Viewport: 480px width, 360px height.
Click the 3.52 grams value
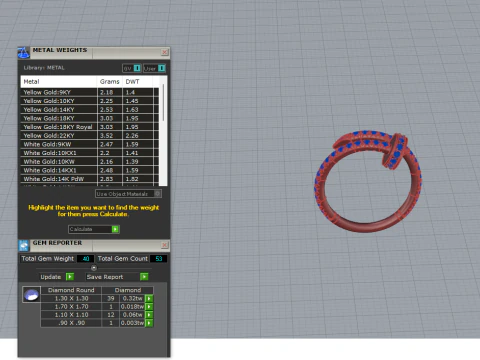[x=107, y=136]
